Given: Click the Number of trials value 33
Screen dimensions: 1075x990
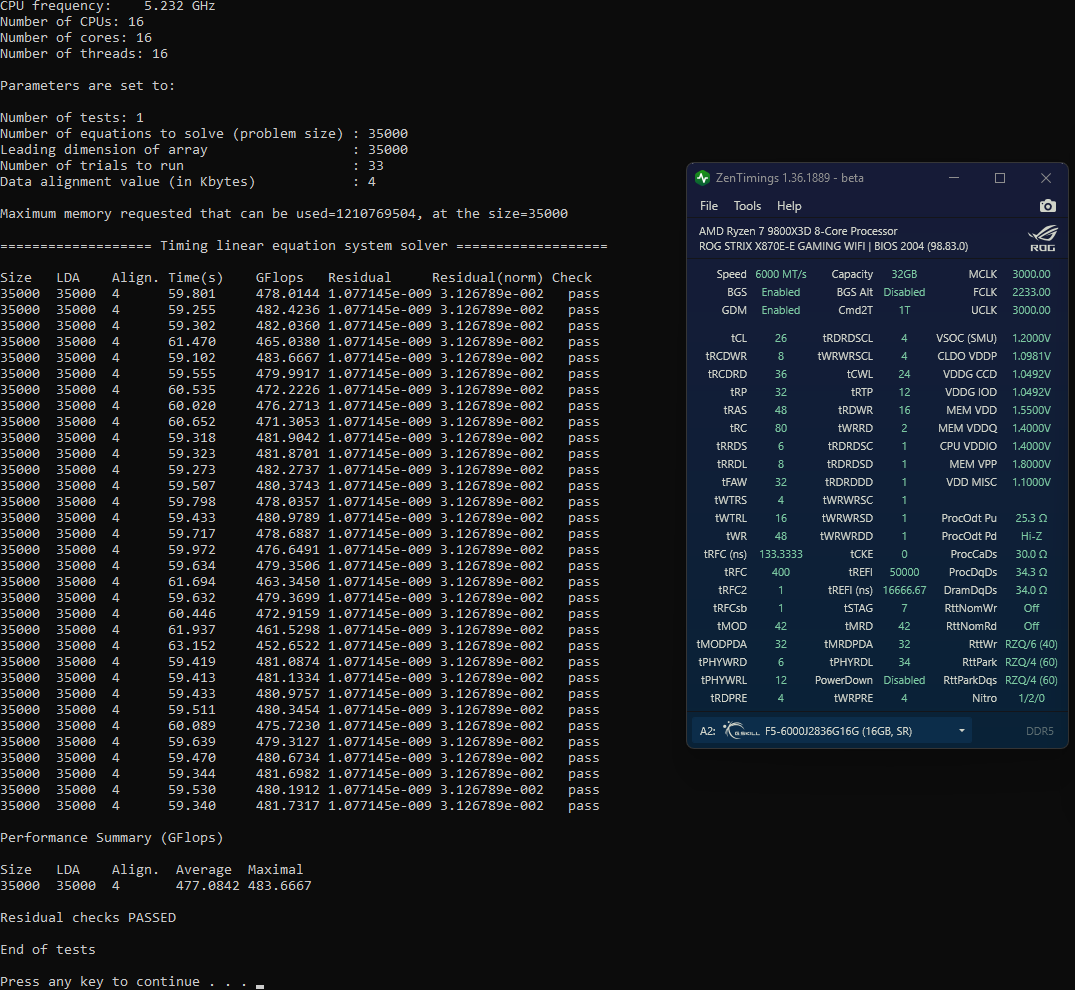Looking at the screenshot, I should coord(376,165).
